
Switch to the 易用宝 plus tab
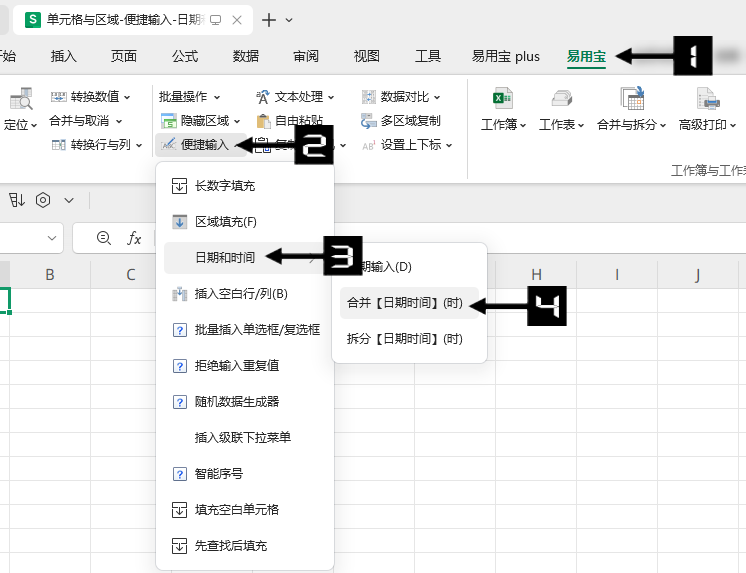point(505,57)
